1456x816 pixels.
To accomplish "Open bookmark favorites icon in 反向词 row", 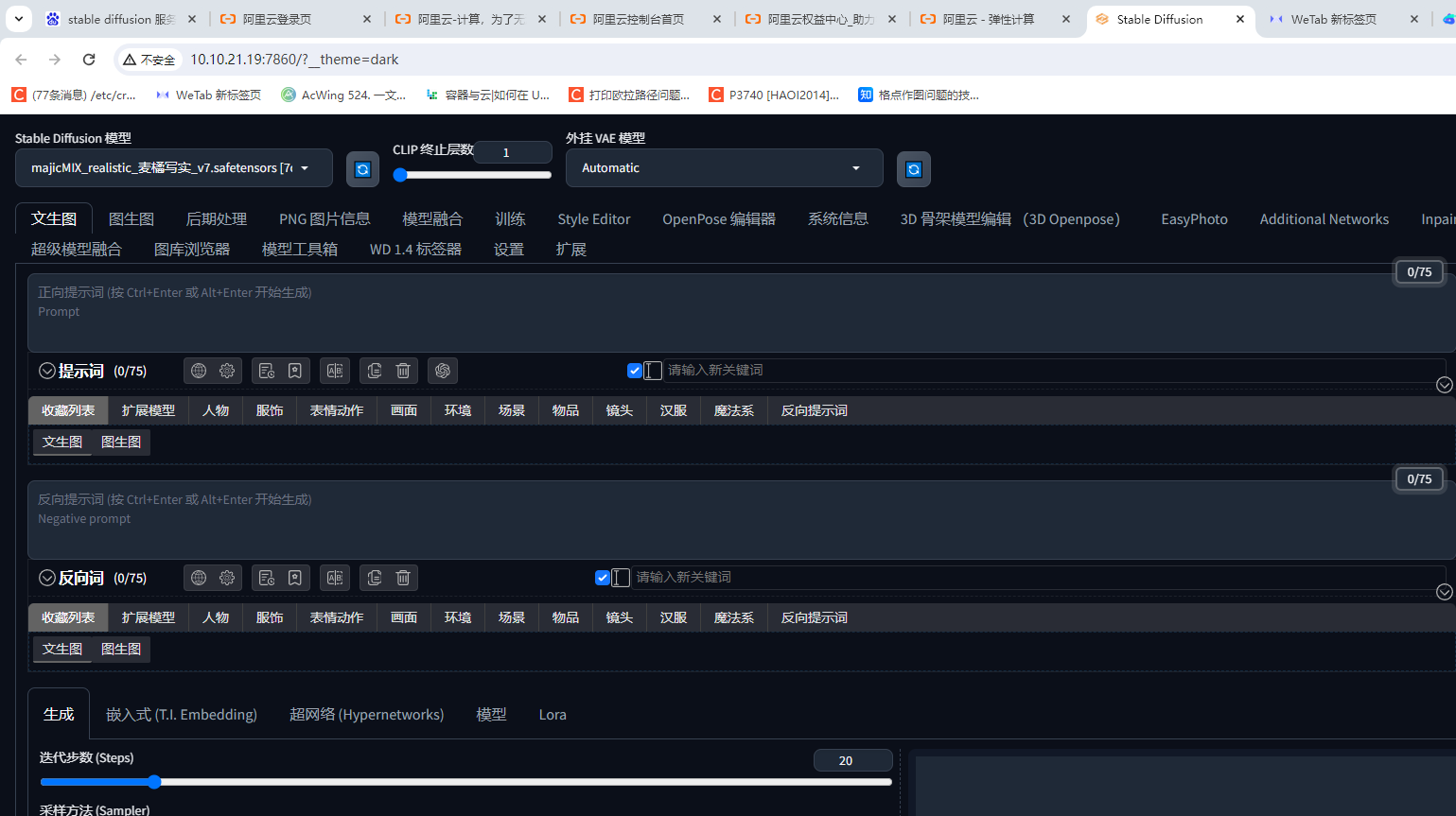I will (x=295, y=578).
